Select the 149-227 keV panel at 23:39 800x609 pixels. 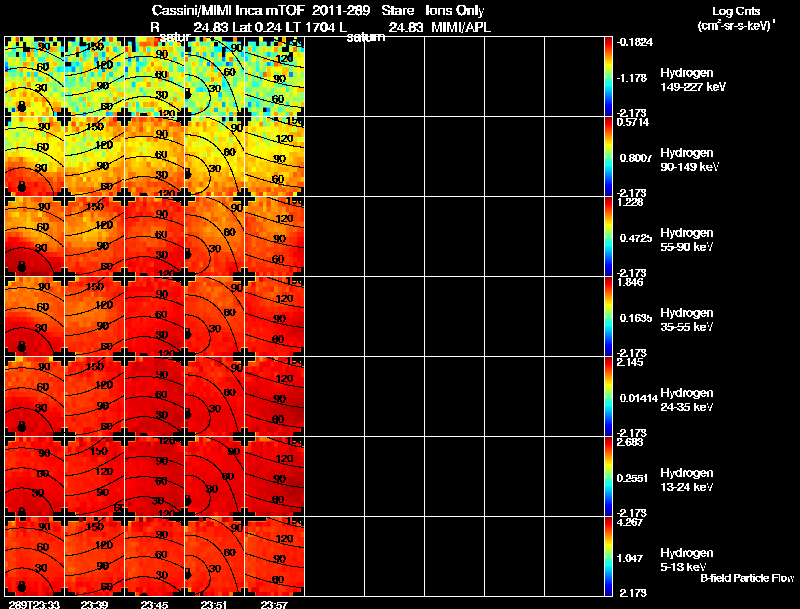click(95, 76)
